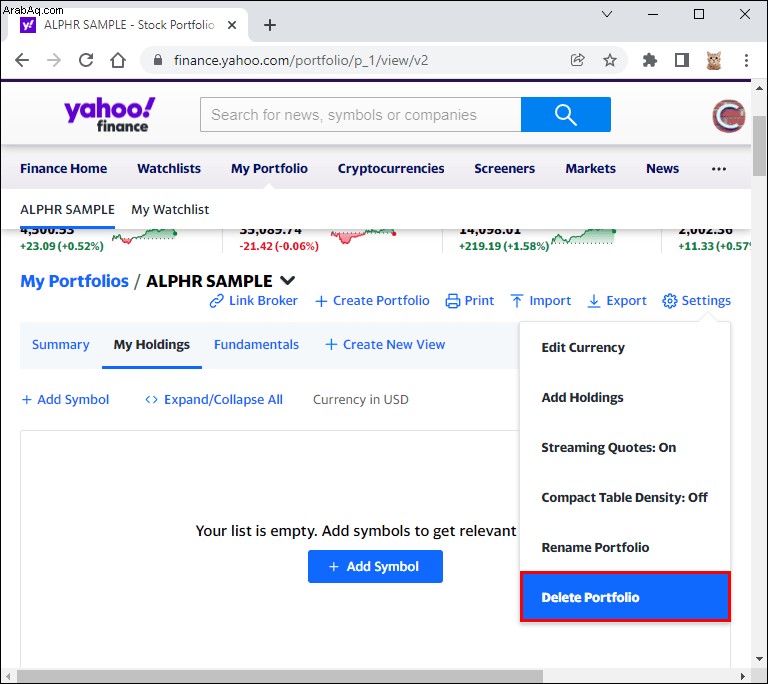Go to the browser home icon

pos(118,60)
